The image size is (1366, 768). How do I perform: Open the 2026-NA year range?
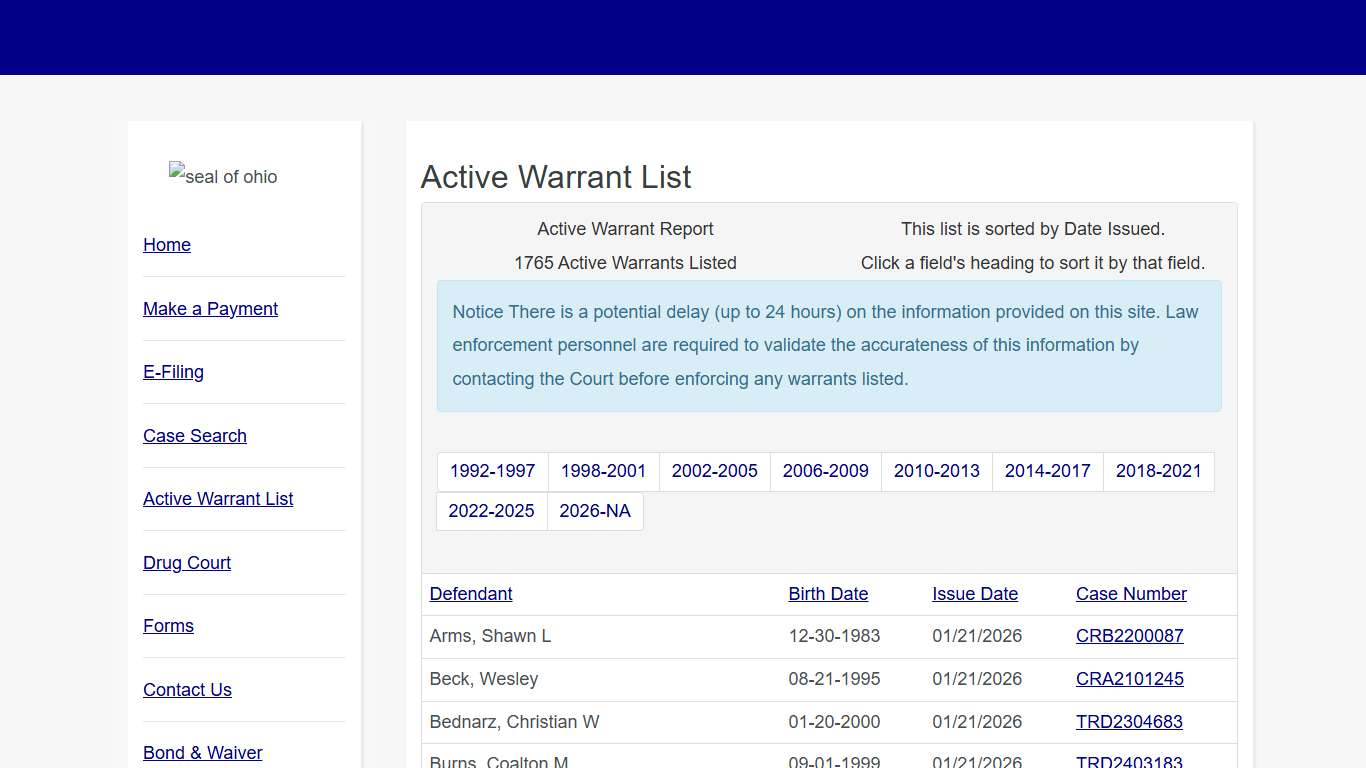point(595,511)
